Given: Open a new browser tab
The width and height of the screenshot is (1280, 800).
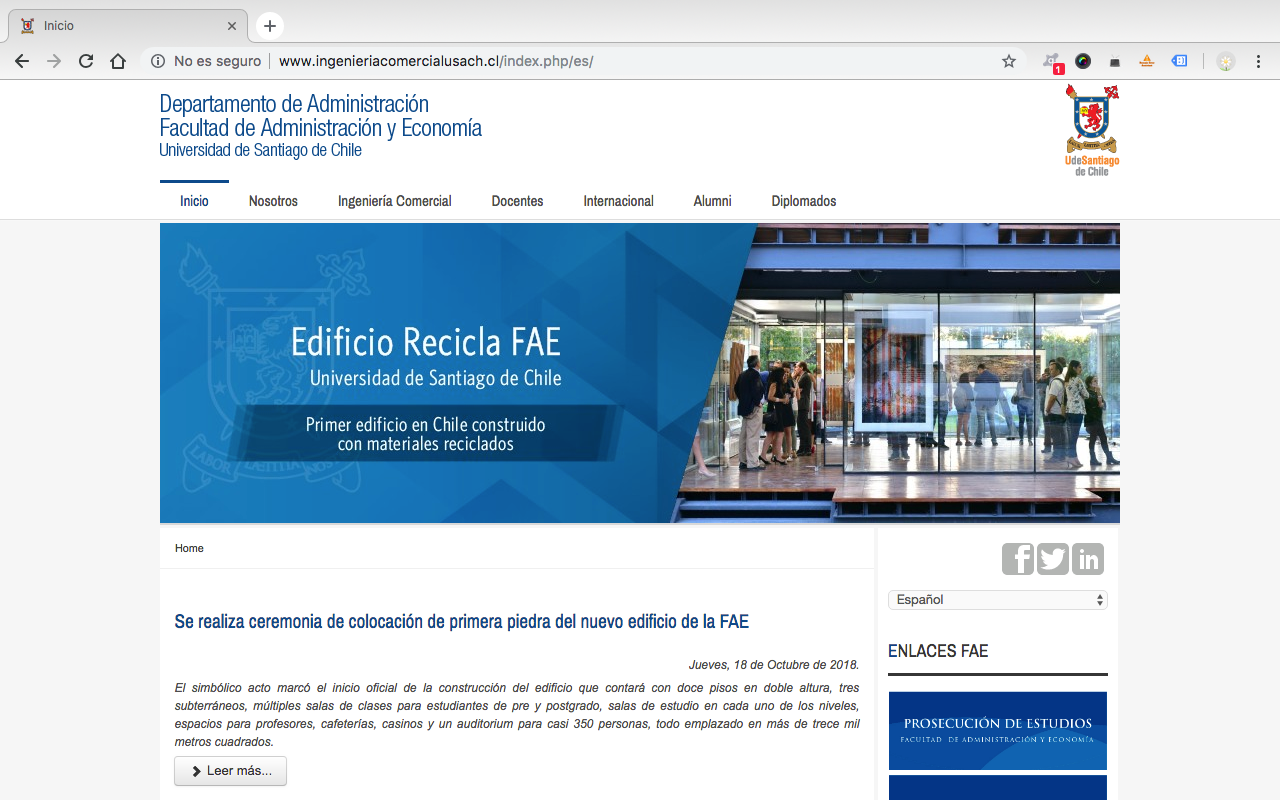Looking at the screenshot, I should tap(269, 26).
